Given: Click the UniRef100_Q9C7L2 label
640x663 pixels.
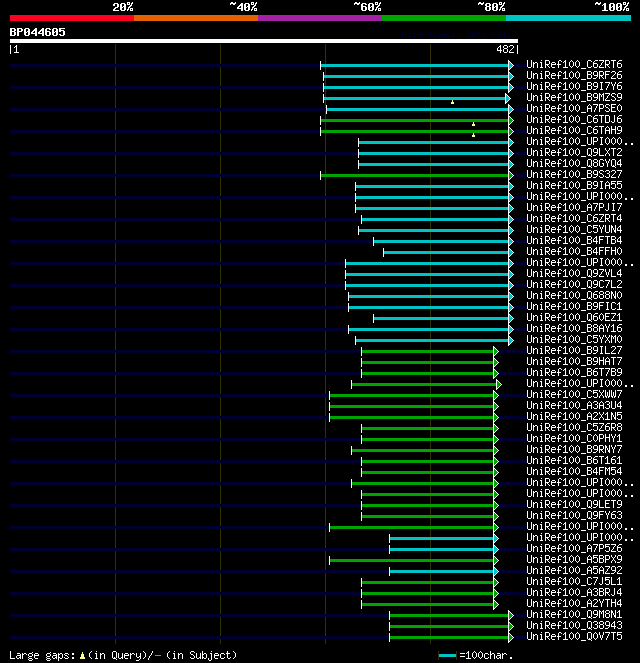Looking at the screenshot, I should tap(574, 284).
